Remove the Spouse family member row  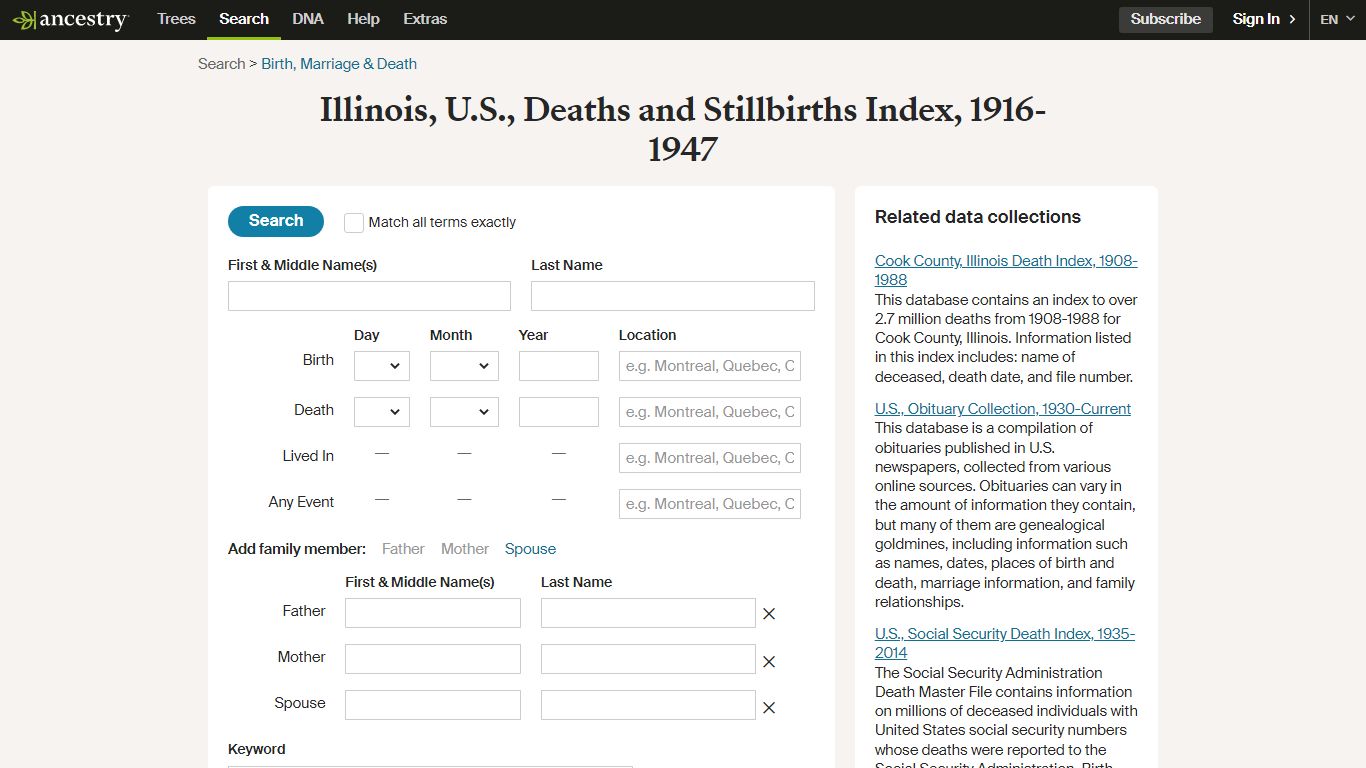(x=769, y=707)
